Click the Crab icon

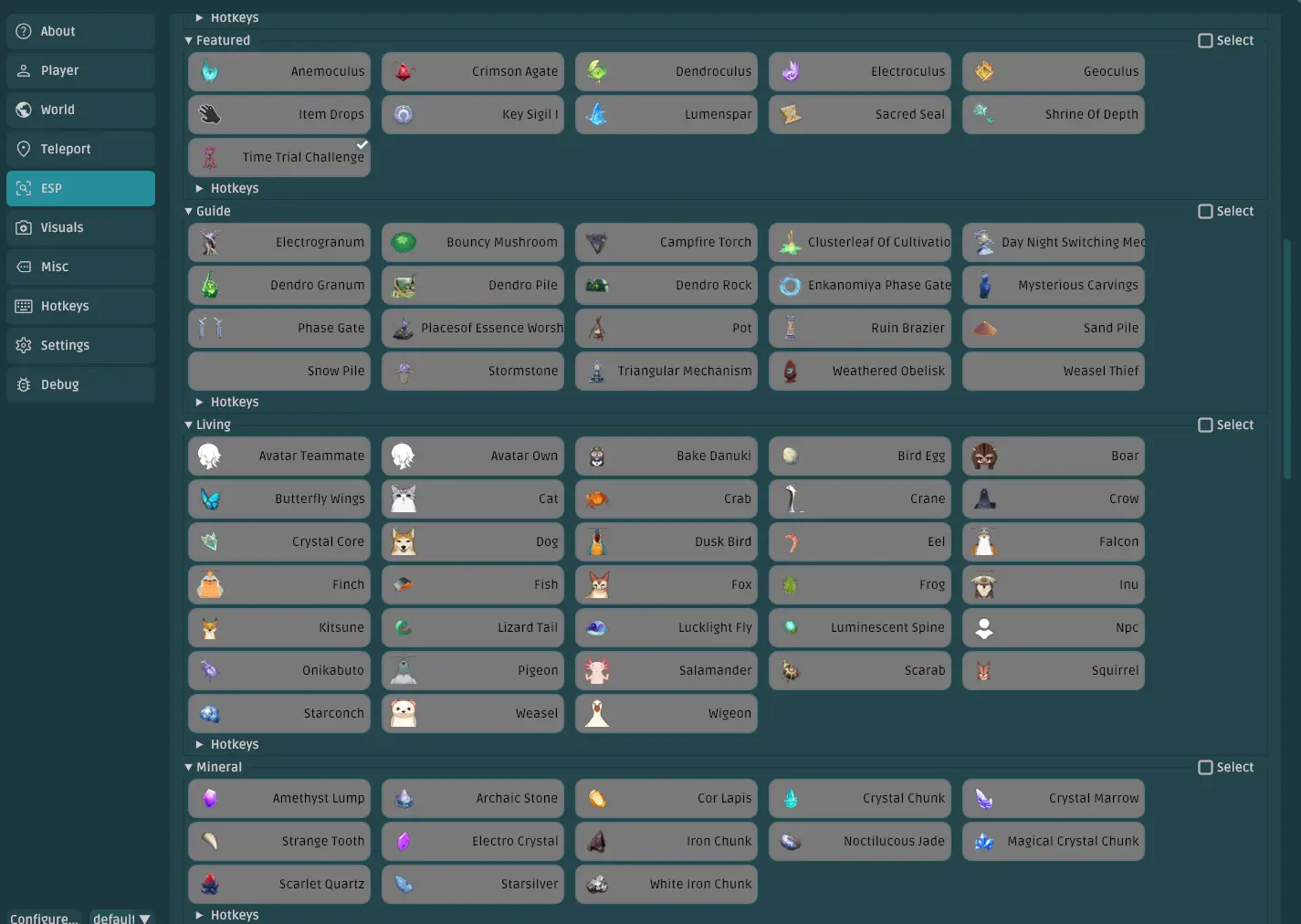tap(597, 499)
